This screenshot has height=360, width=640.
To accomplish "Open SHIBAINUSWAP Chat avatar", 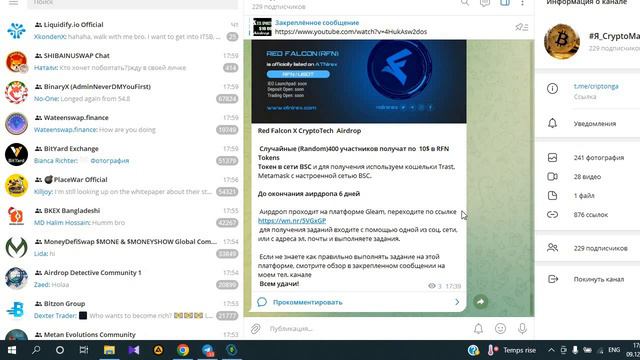I will (16, 62).
